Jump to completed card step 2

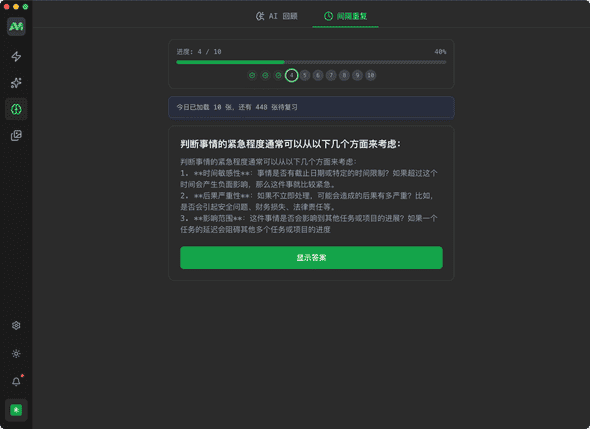coord(265,76)
